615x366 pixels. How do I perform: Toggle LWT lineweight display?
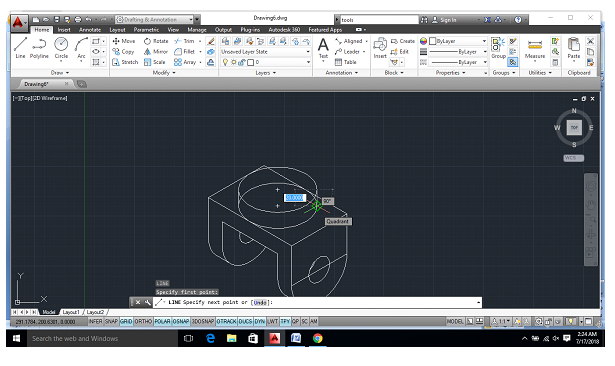click(x=273, y=321)
